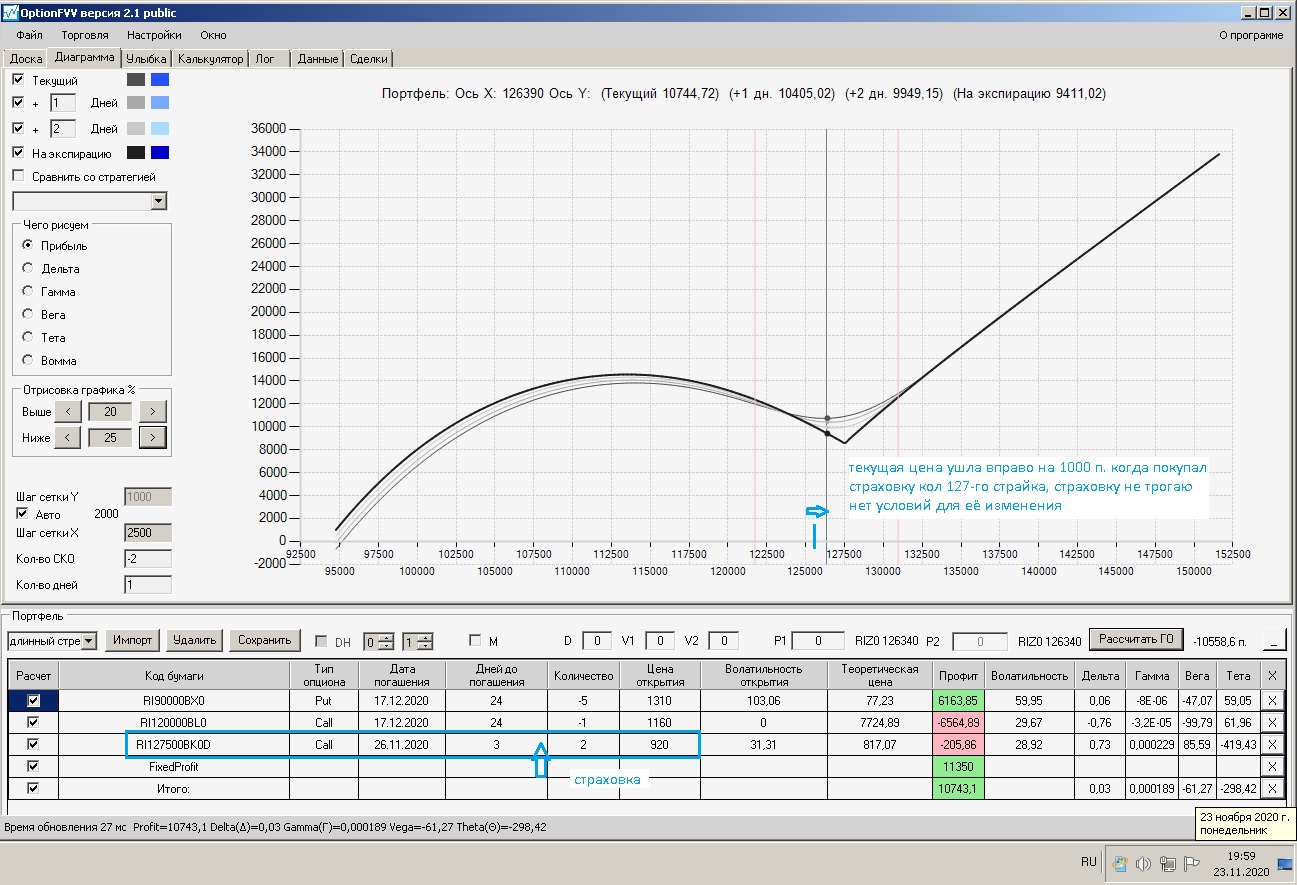Select the 'Дельта' radio button
The width and height of the screenshot is (1297, 885).
click(28, 269)
